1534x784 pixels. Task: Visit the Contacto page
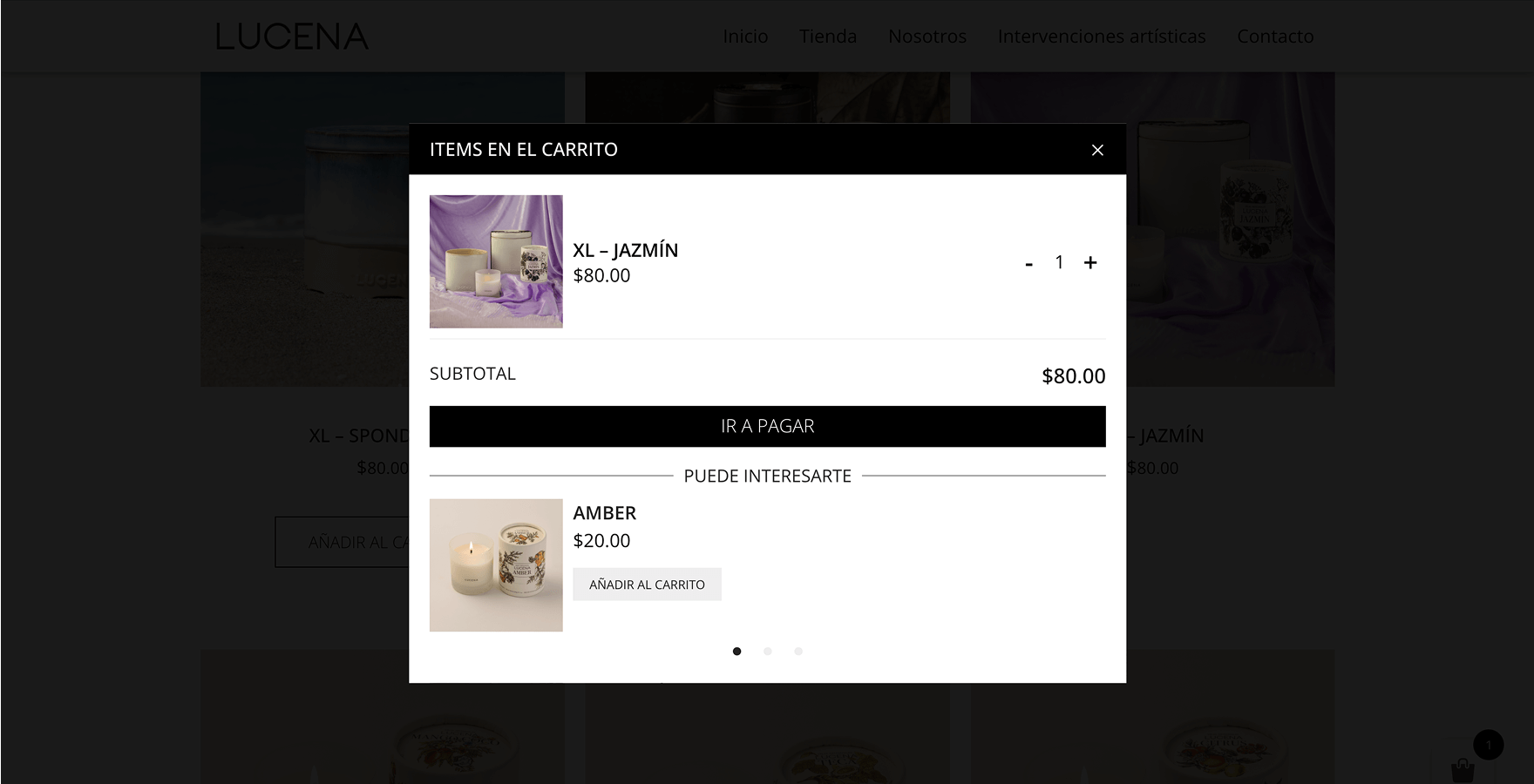(1275, 37)
